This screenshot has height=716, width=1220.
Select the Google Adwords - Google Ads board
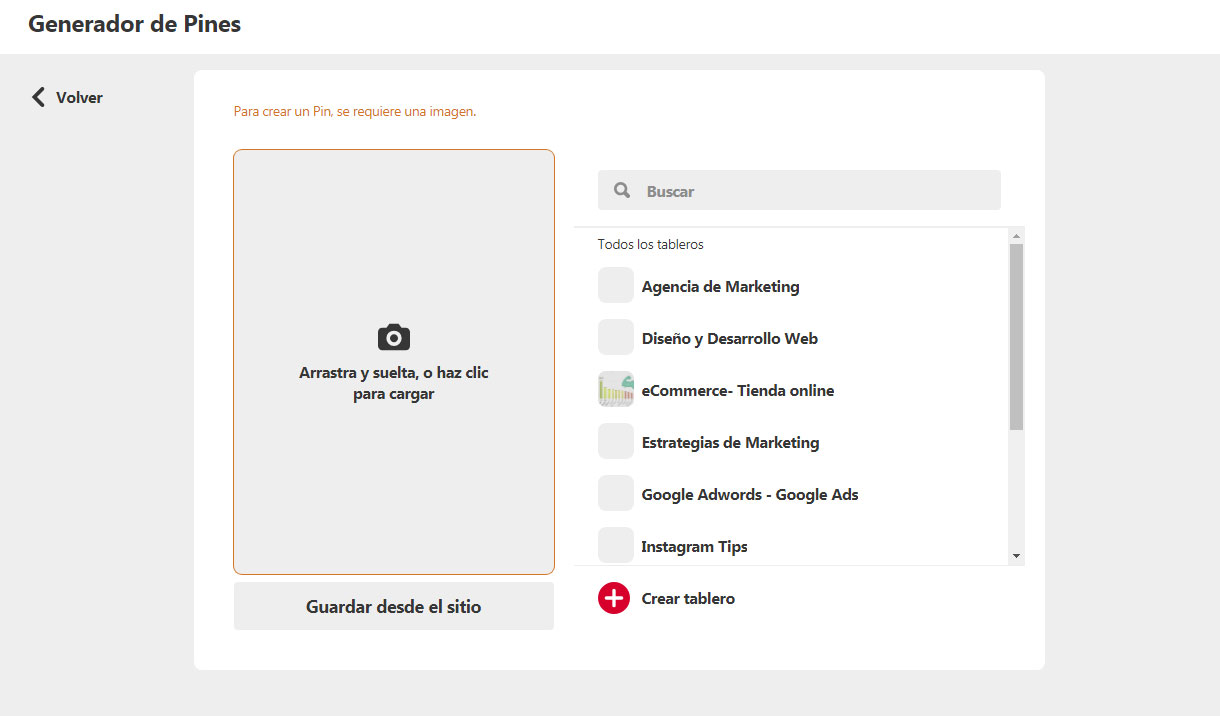coord(749,495)
